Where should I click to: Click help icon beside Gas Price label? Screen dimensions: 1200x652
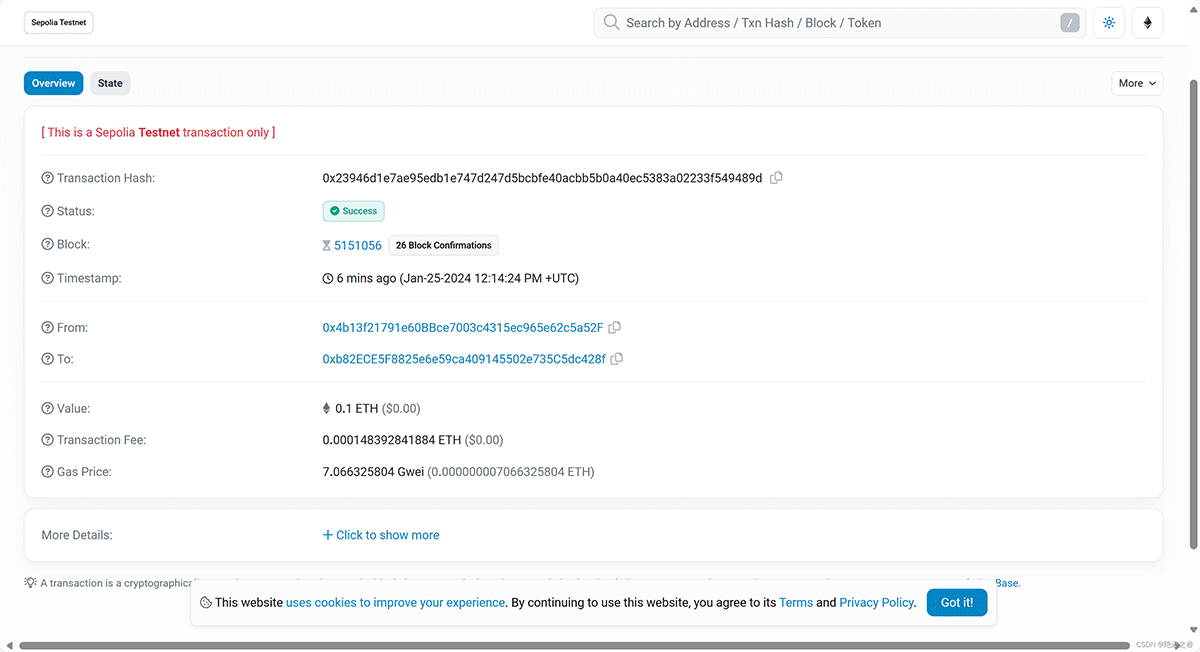point(47,472)
